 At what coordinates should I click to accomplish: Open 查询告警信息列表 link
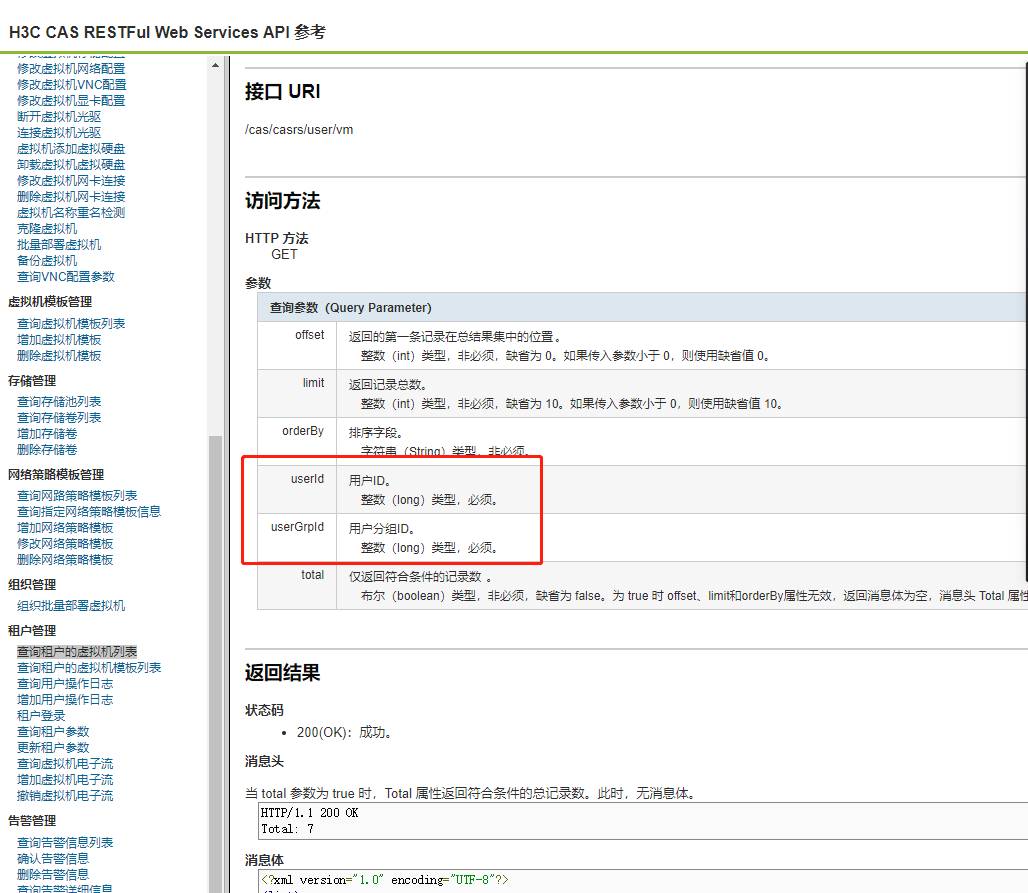tap(65, 843)
